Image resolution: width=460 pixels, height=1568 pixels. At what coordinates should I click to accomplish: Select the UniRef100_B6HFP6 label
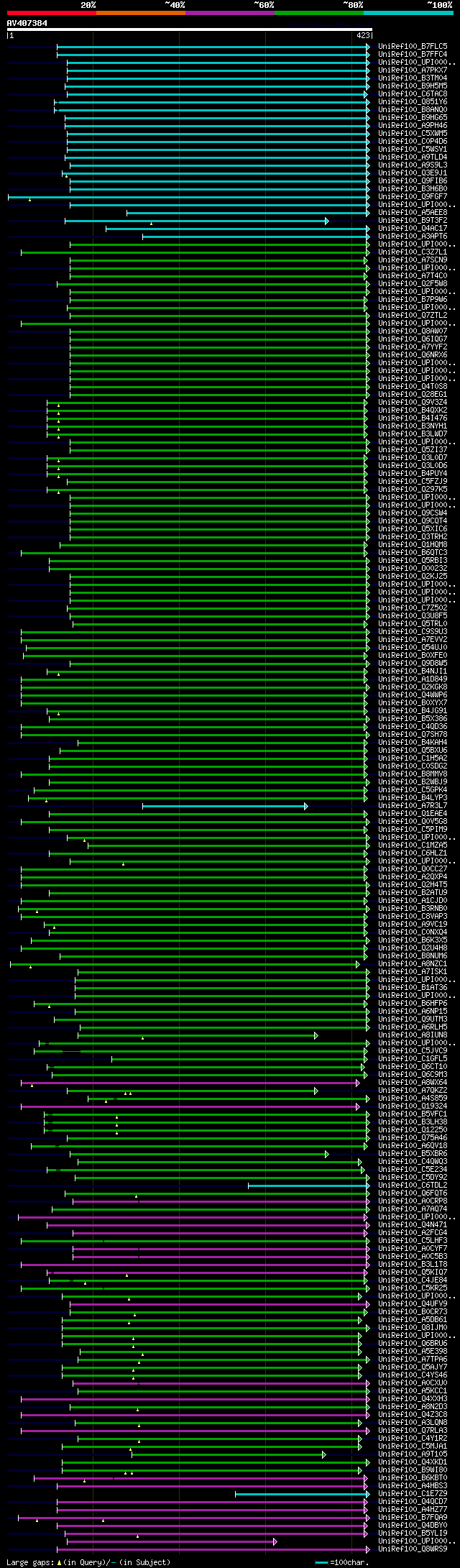(413, 1004)
